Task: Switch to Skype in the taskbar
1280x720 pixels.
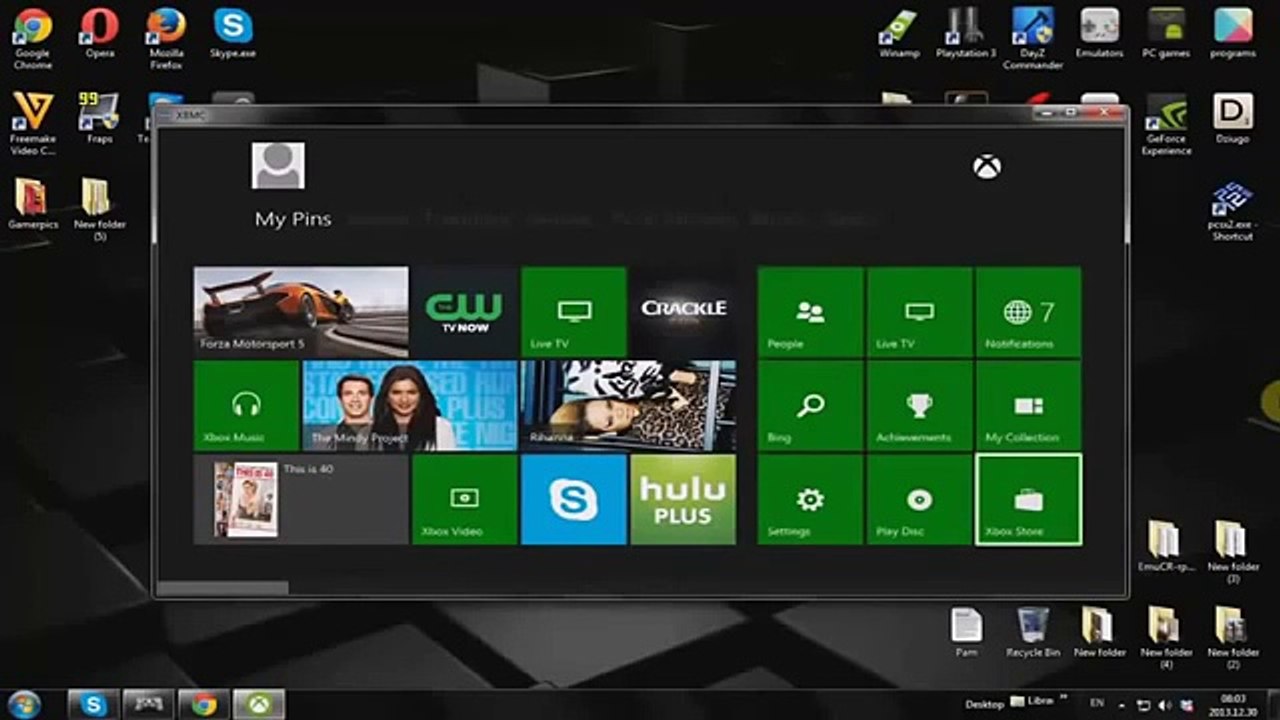Action: 94,704
